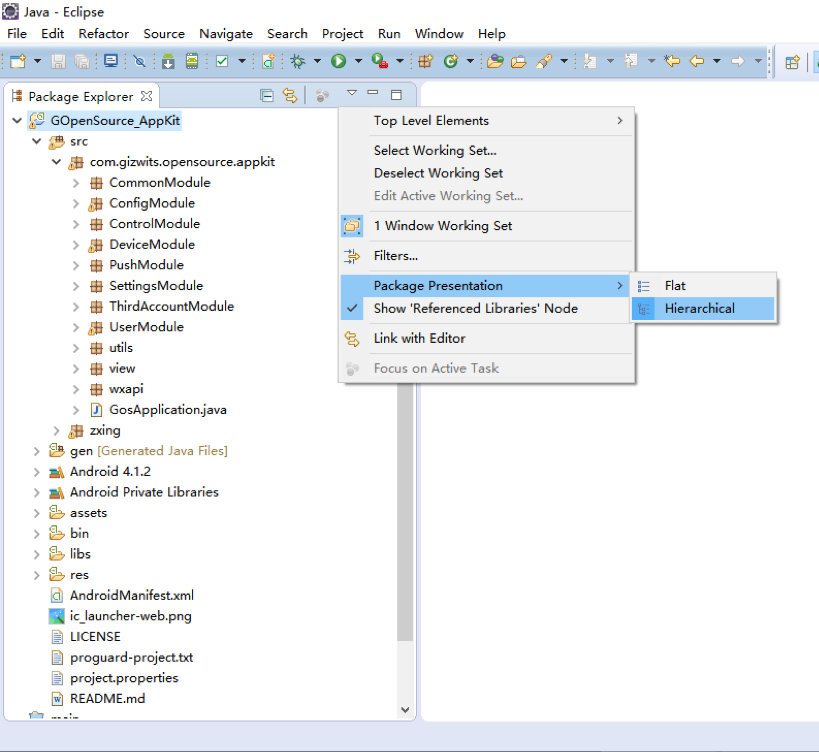Open Search using the flashlight toolbar icon
This screenshot has width=819, height=752.
tap(545, 62)
